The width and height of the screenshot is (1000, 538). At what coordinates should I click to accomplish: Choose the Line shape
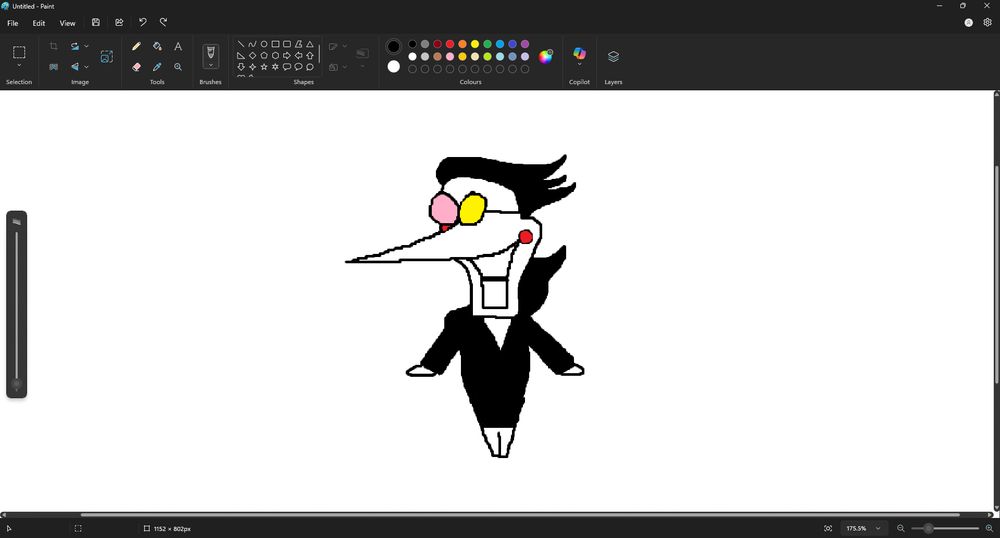[241, 44]
